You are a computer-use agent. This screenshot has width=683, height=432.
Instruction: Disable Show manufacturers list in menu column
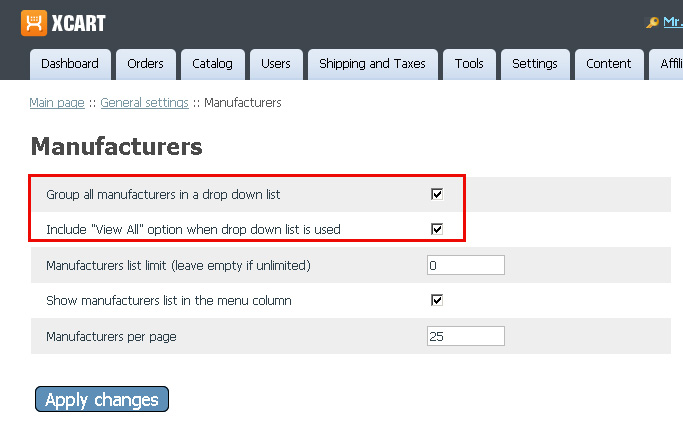(x=437, y=300)
